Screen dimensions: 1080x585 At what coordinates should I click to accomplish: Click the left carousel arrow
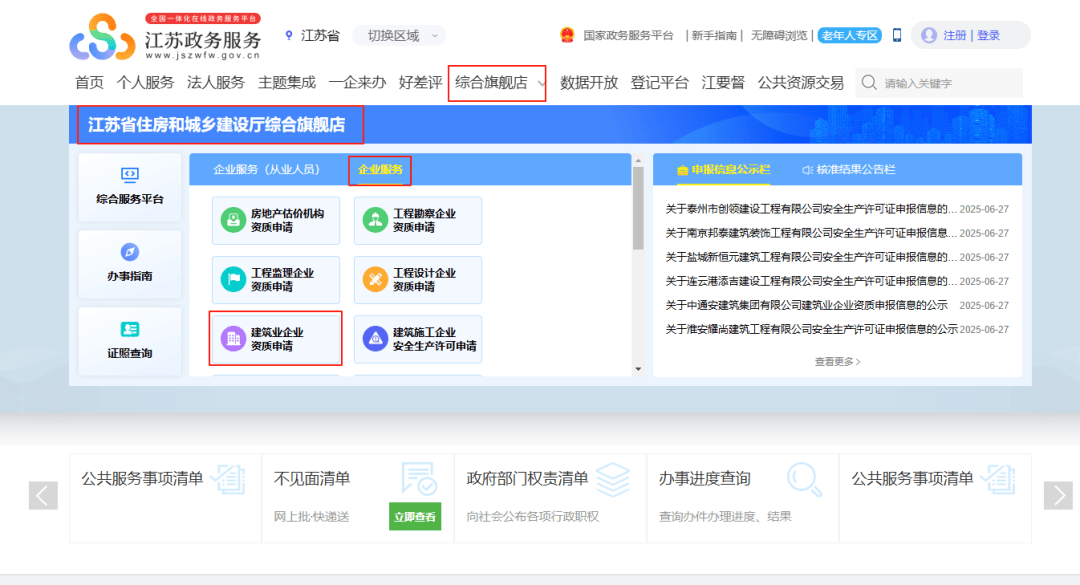coord(43,495)
